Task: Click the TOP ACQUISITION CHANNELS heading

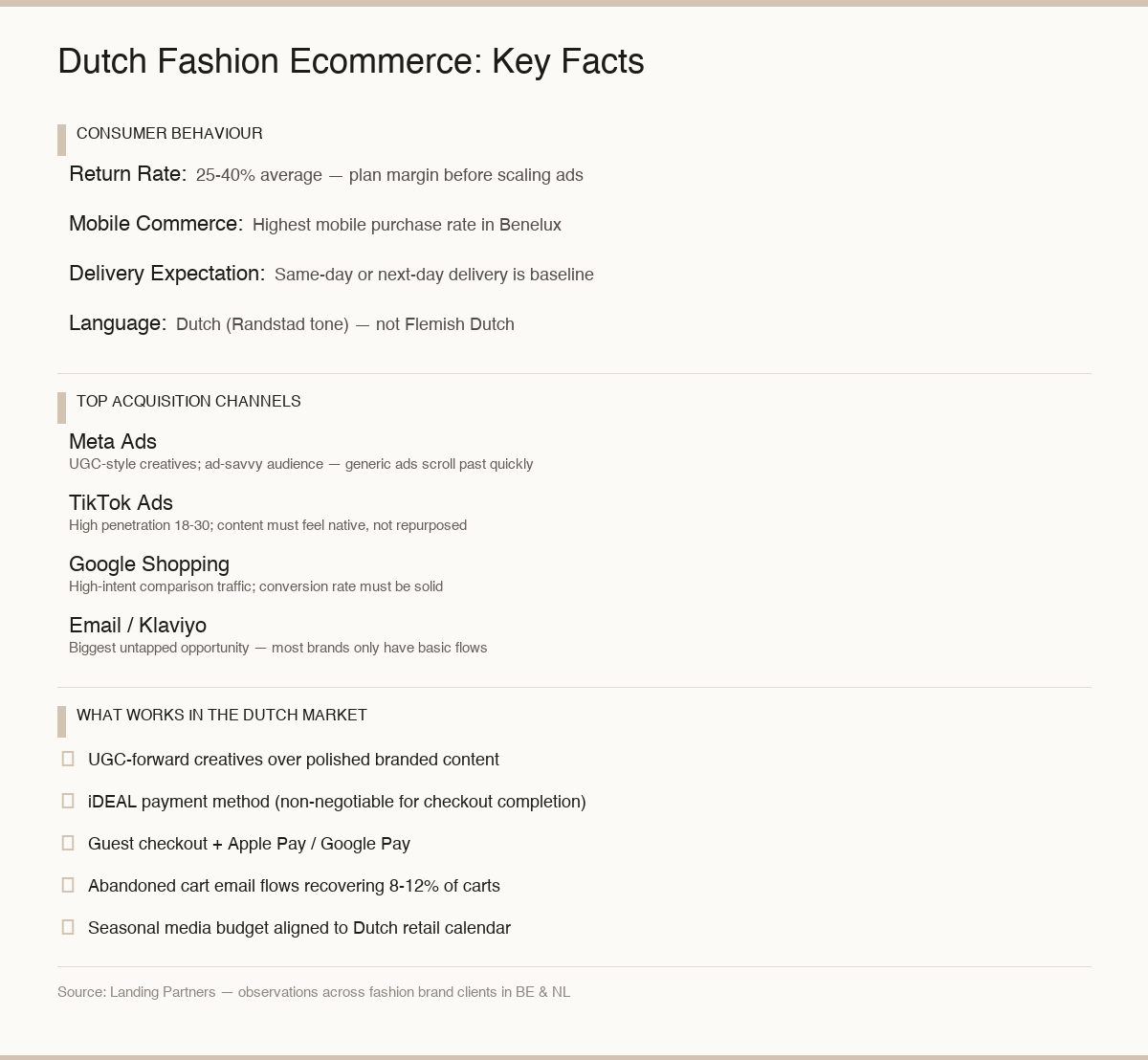Action: pos(188,402)
